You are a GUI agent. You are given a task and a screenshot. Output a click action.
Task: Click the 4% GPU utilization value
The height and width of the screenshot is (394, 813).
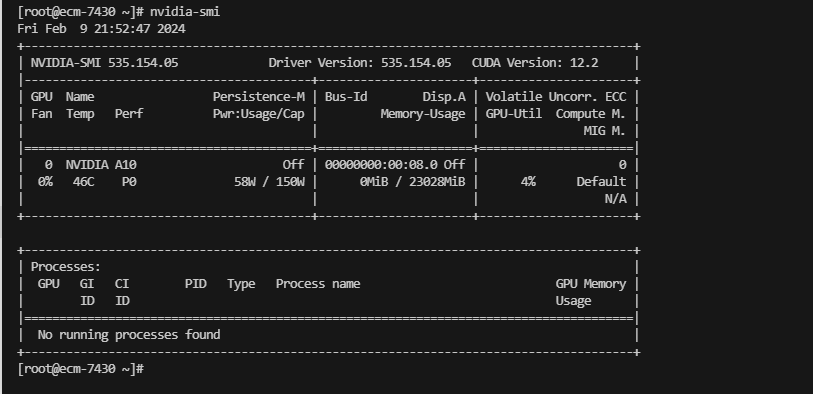point(528,182)
